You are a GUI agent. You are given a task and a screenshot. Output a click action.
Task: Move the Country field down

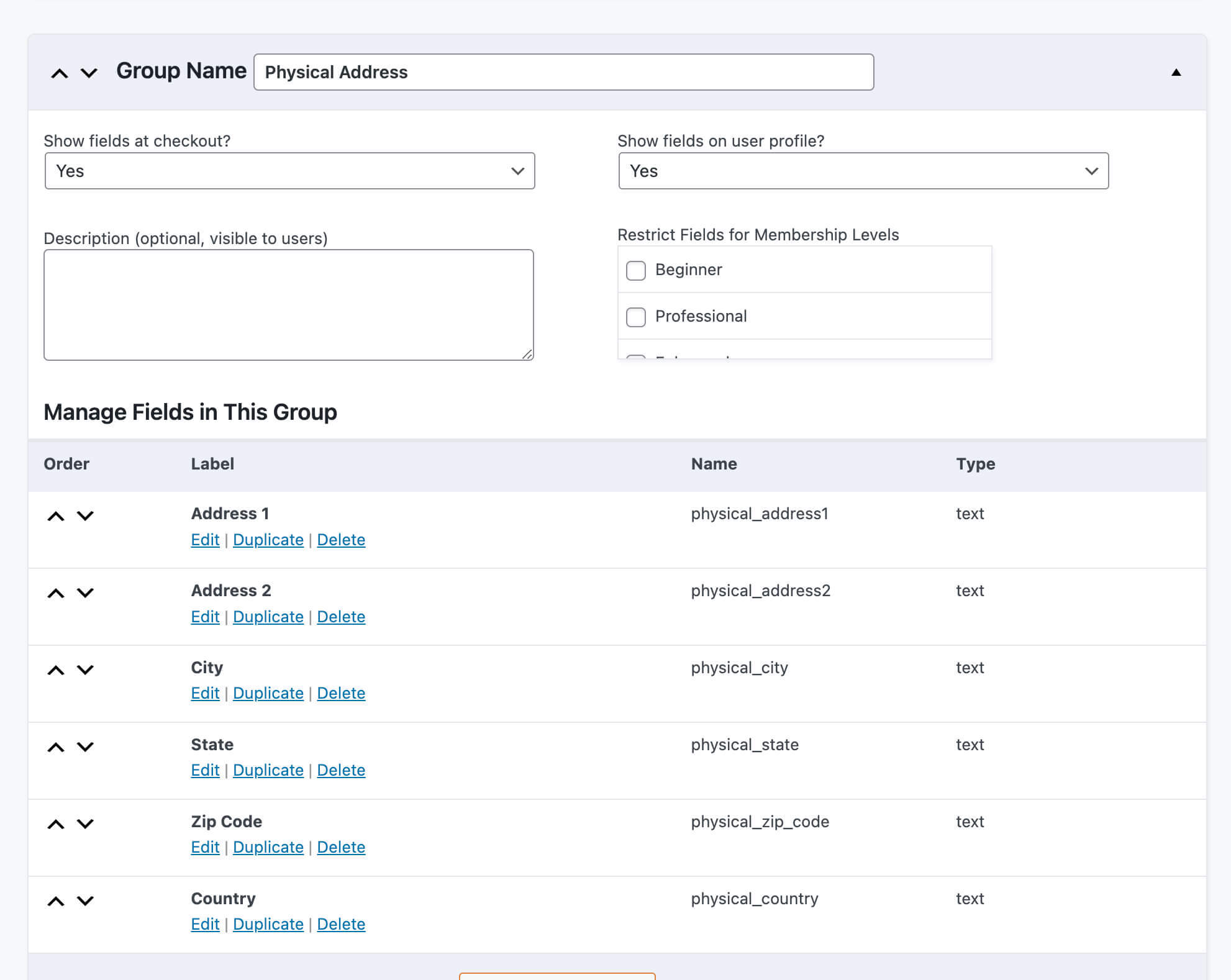click(86, 902)
